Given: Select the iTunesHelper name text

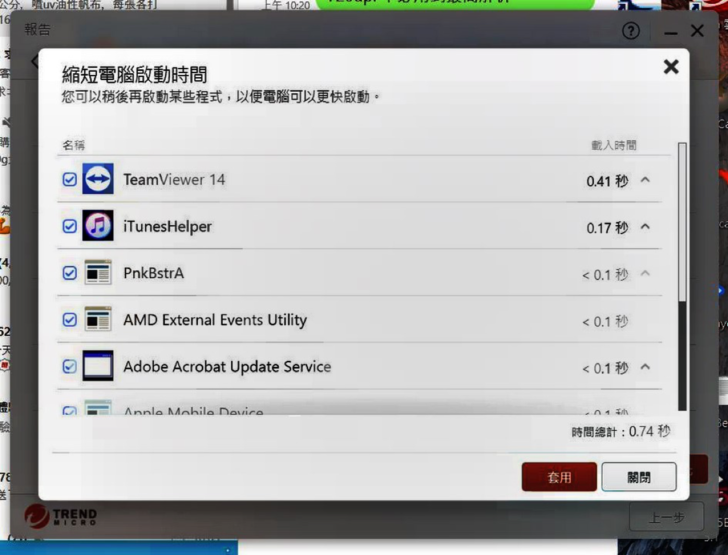Looking at the screenshot, I should tap(168, 227).
